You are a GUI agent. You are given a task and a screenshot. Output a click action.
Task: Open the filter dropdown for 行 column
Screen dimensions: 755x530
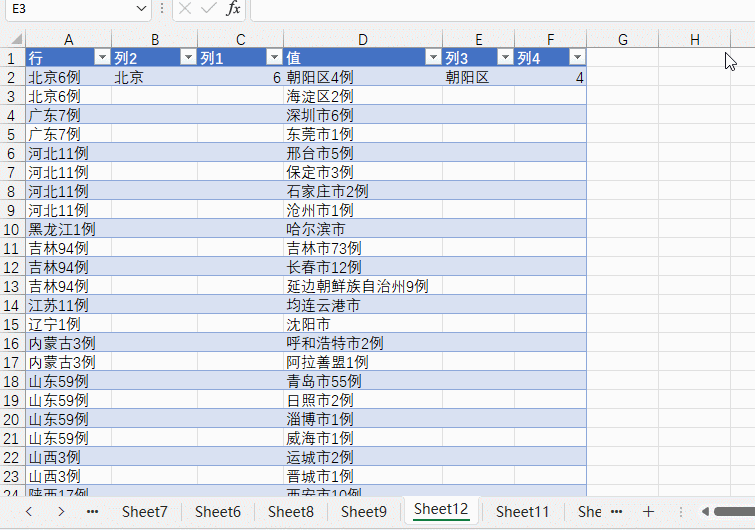[102, 58]
